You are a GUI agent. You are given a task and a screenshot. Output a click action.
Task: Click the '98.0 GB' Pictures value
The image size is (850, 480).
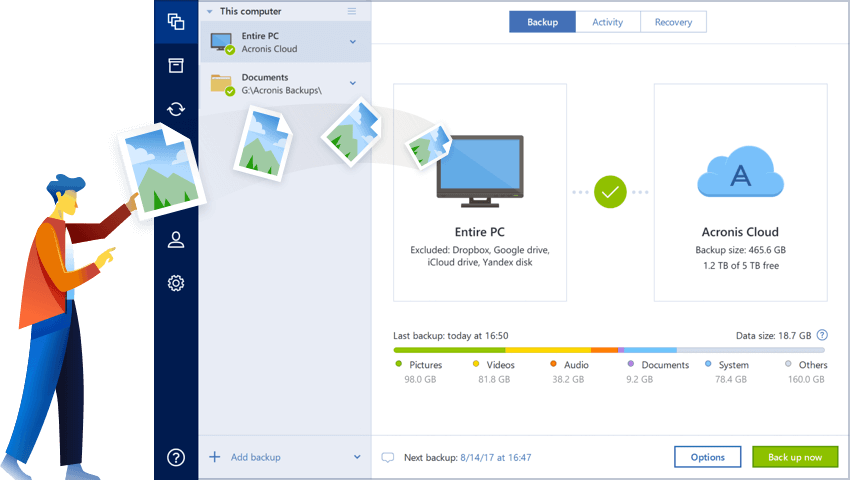(420, 379)
